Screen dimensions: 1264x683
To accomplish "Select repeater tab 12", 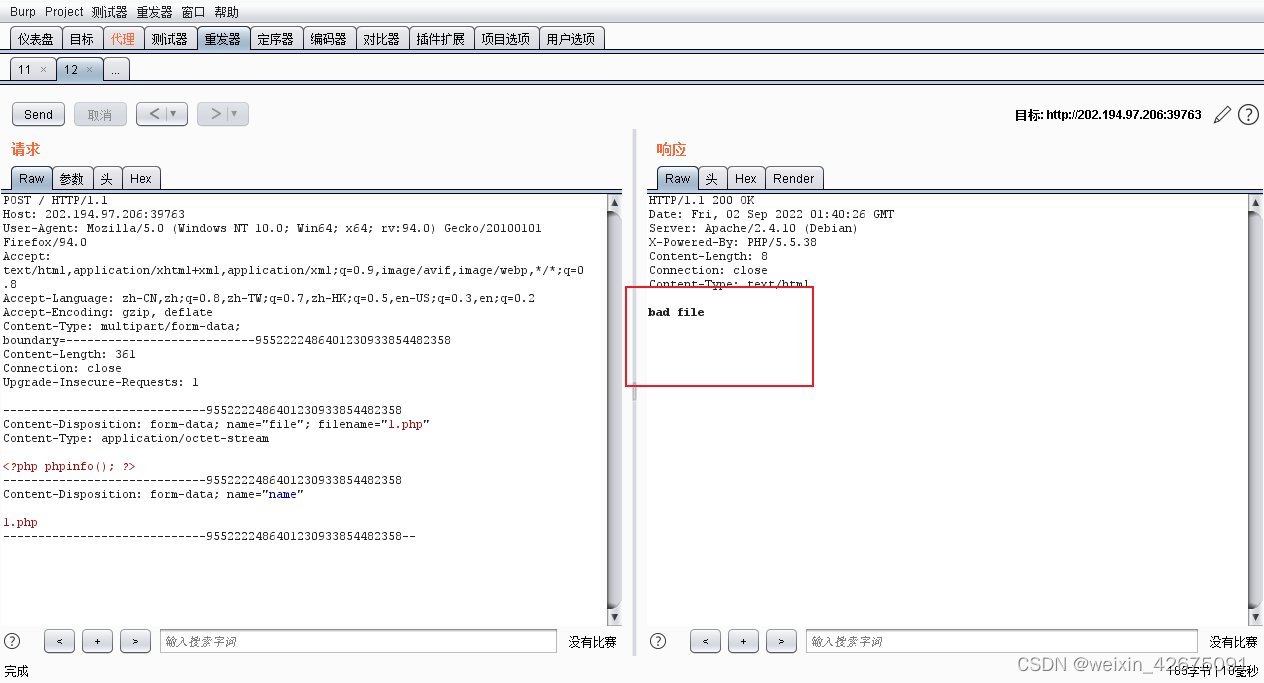I will point(70,70).
